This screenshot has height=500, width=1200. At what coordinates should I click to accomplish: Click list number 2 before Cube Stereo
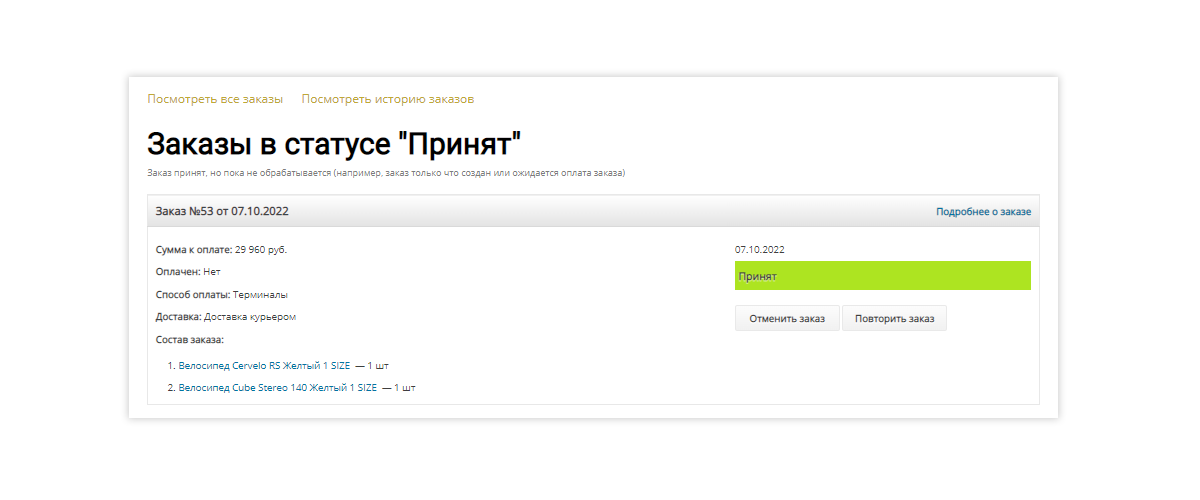[x=171, y=387]
